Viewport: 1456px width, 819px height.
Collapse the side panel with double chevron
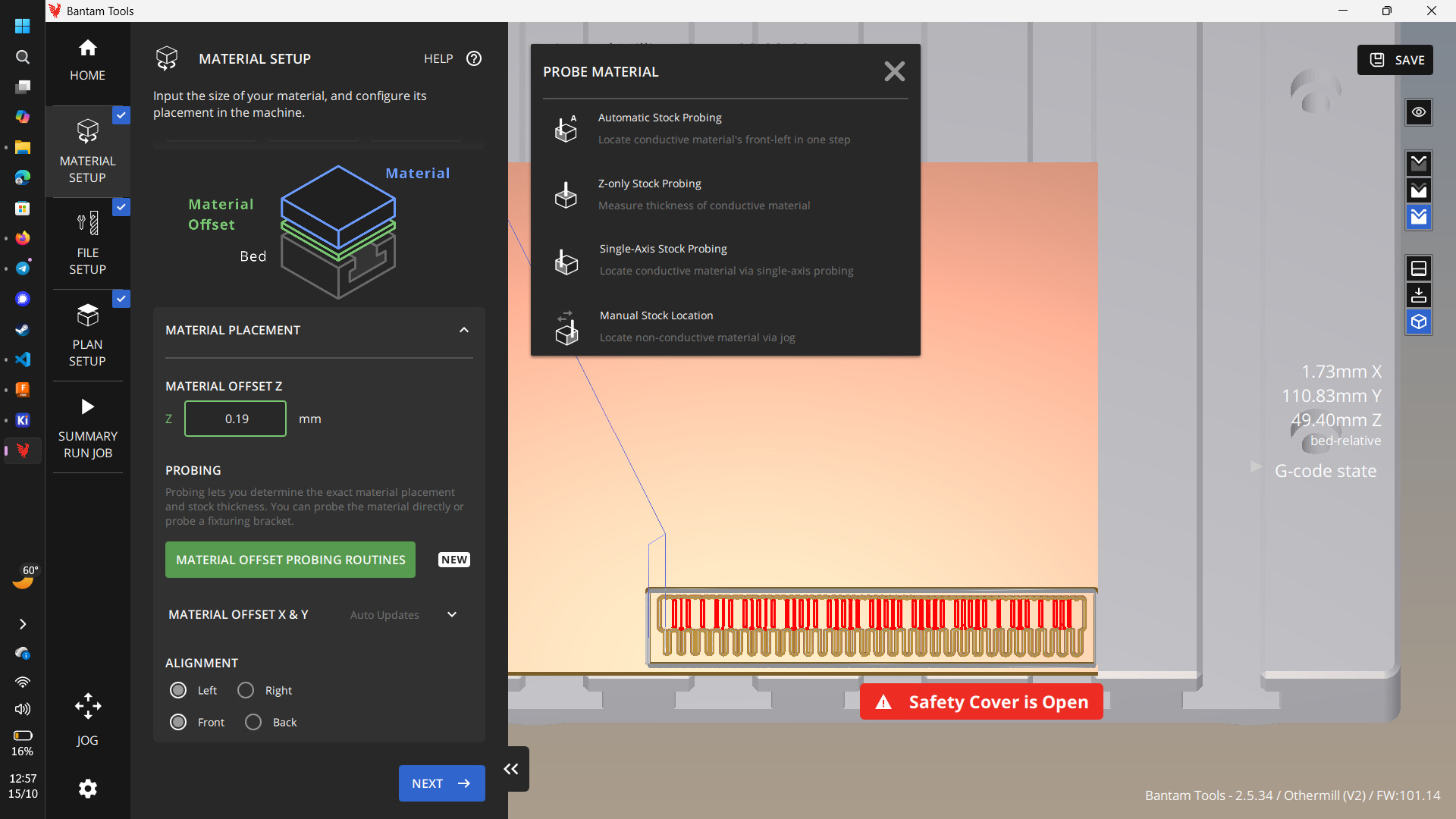point(511,769)
